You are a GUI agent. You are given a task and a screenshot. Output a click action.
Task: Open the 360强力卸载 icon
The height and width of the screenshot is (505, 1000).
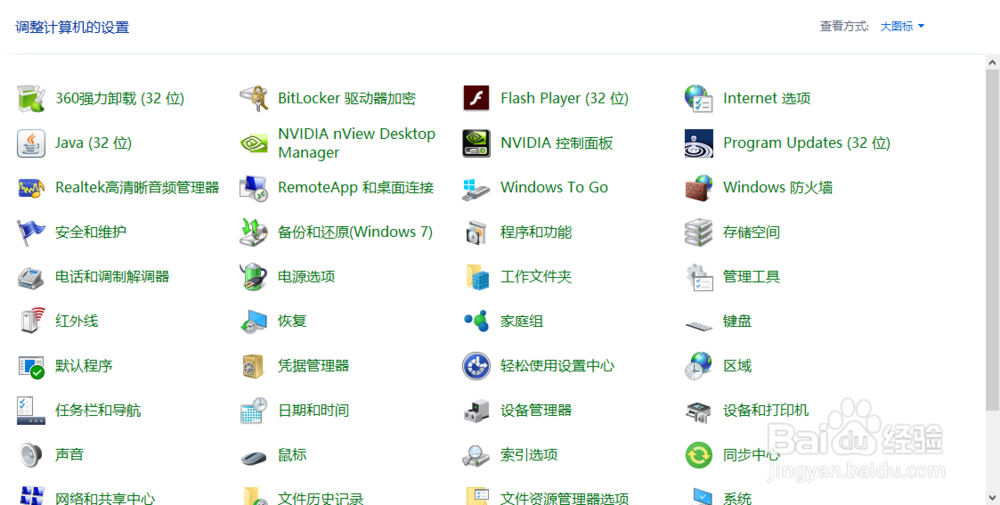click(31, 99)
